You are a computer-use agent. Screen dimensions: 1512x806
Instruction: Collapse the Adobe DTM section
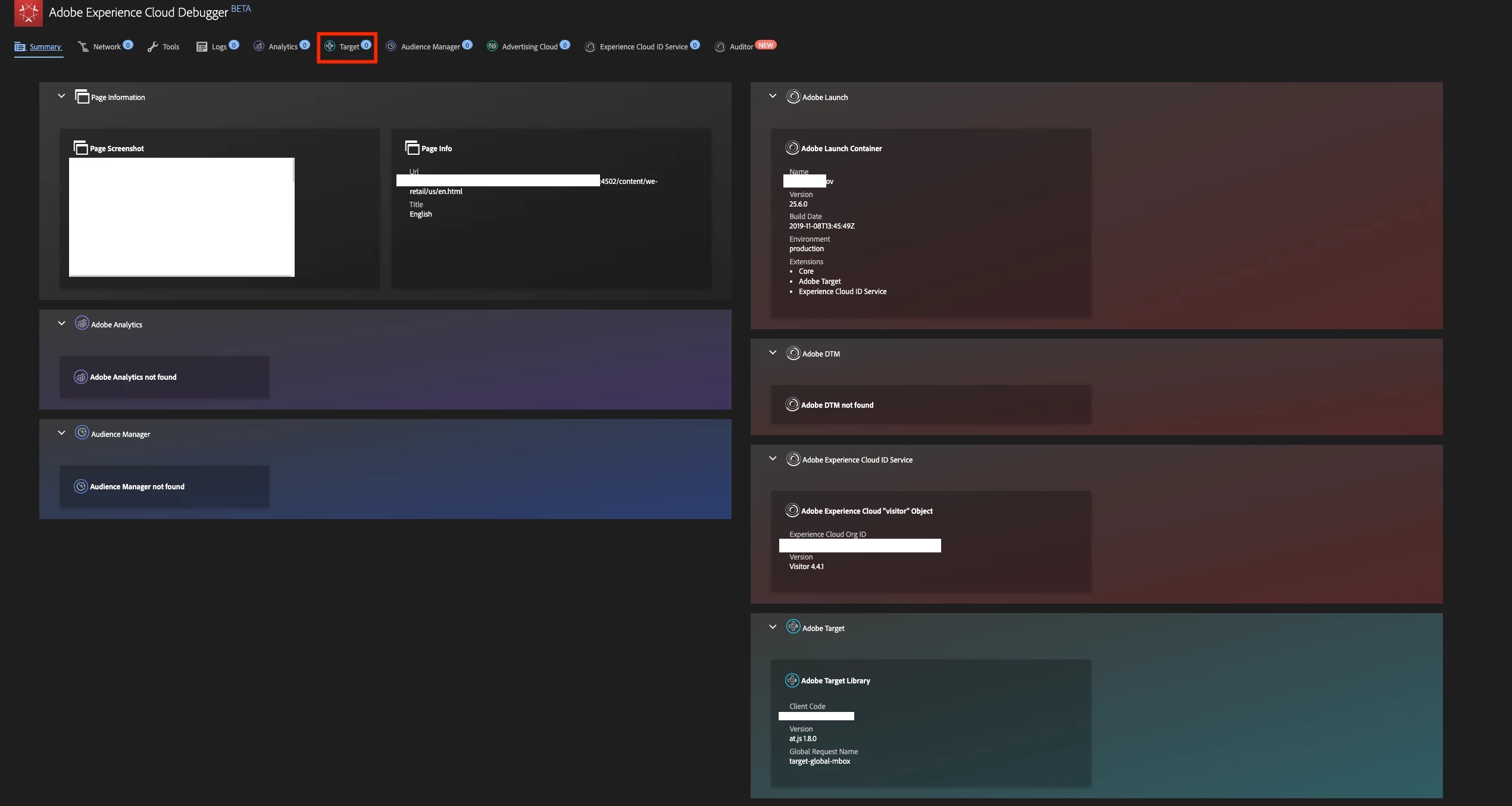click(773, 352)
